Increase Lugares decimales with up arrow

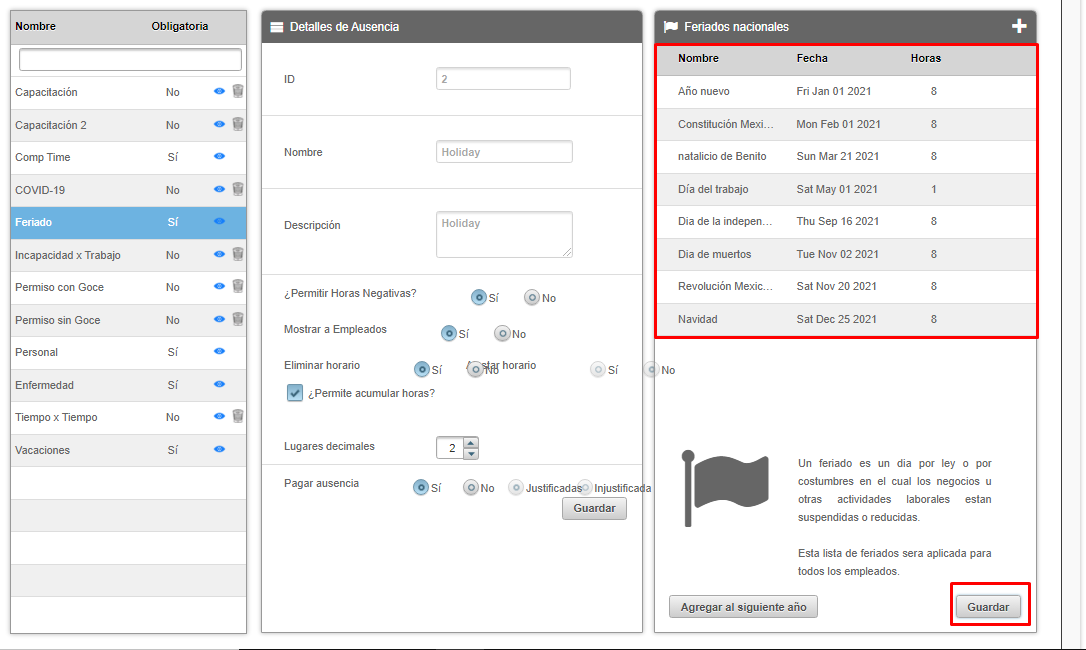(x=471, y=443)
